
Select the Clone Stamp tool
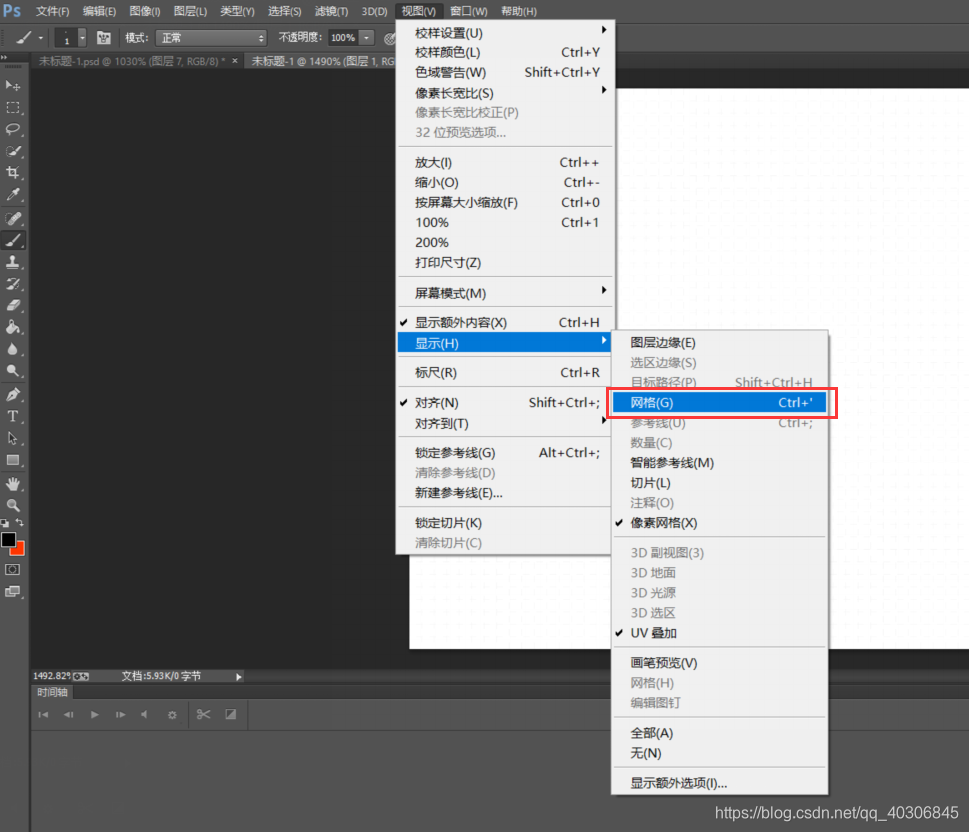[x=12, y=262]
